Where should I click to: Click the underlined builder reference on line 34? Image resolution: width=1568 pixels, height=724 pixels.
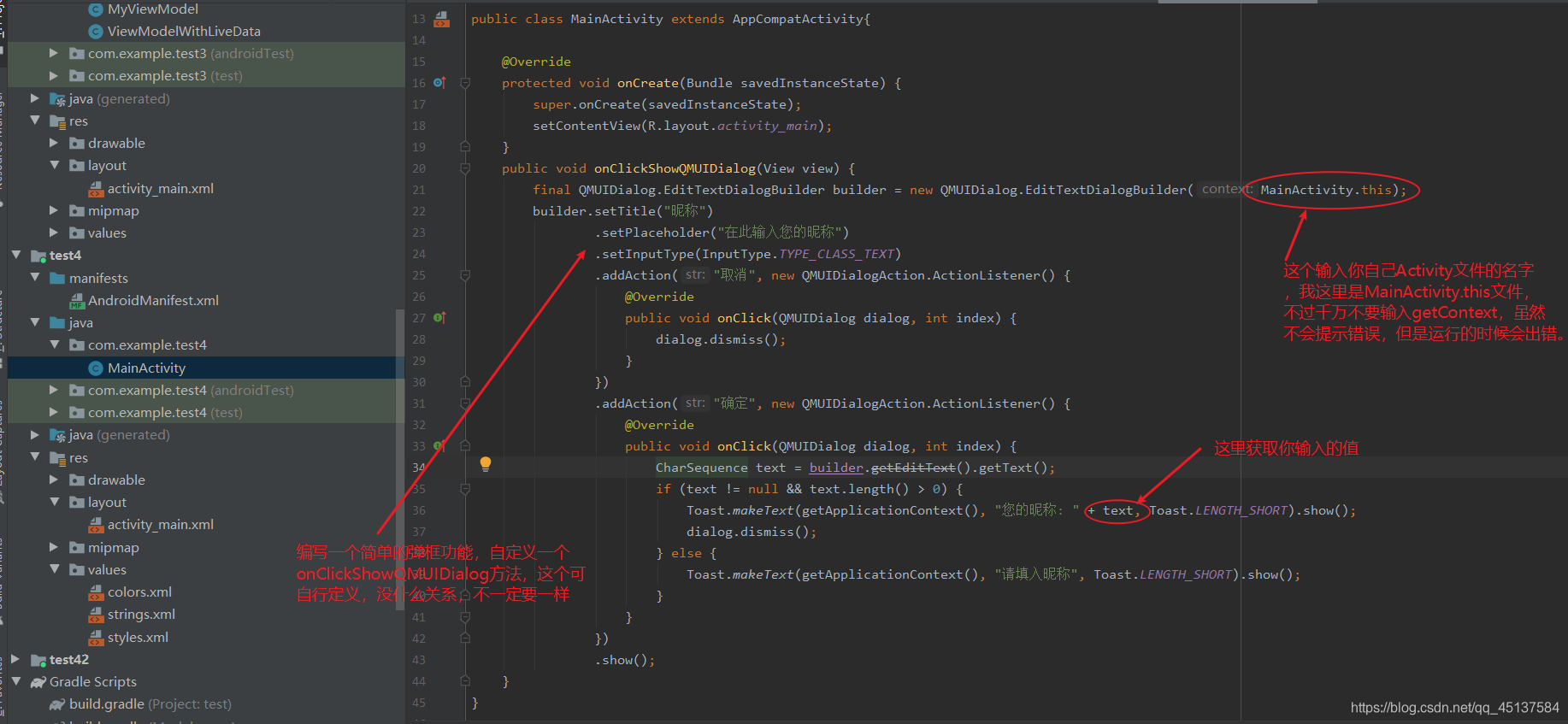[836, 468]
